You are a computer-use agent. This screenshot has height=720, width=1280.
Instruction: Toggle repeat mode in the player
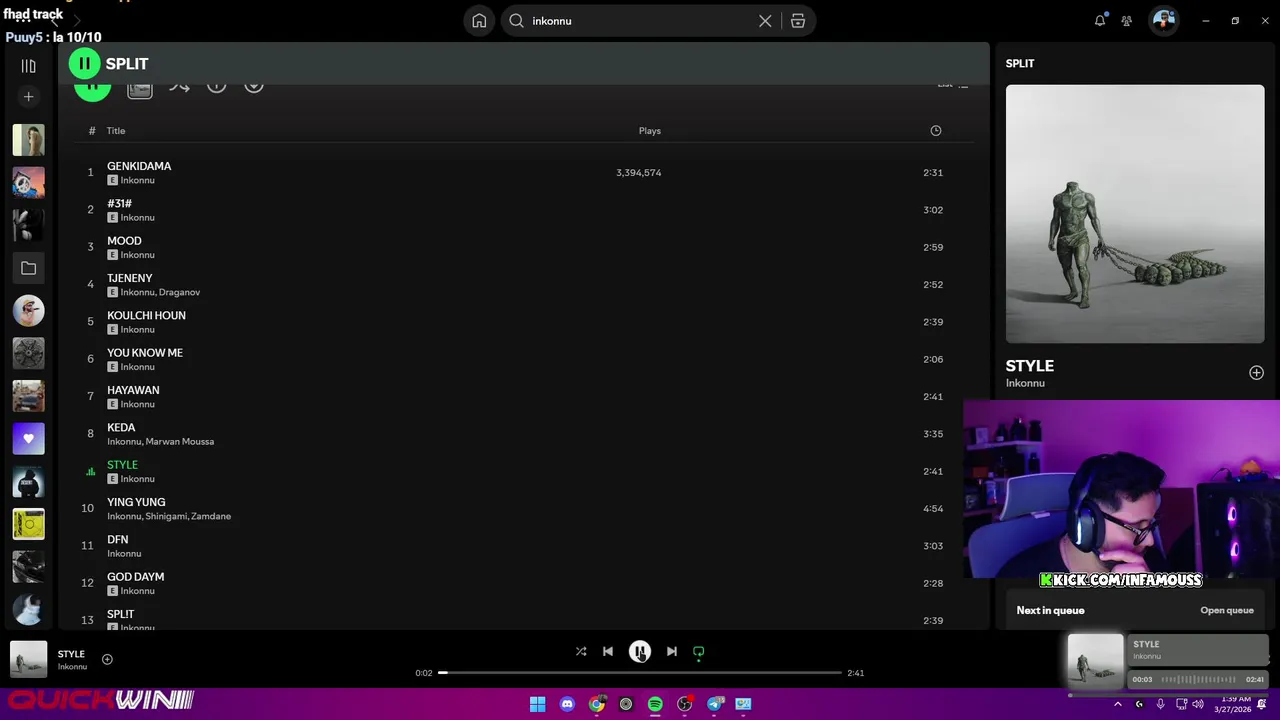[699, 651]
